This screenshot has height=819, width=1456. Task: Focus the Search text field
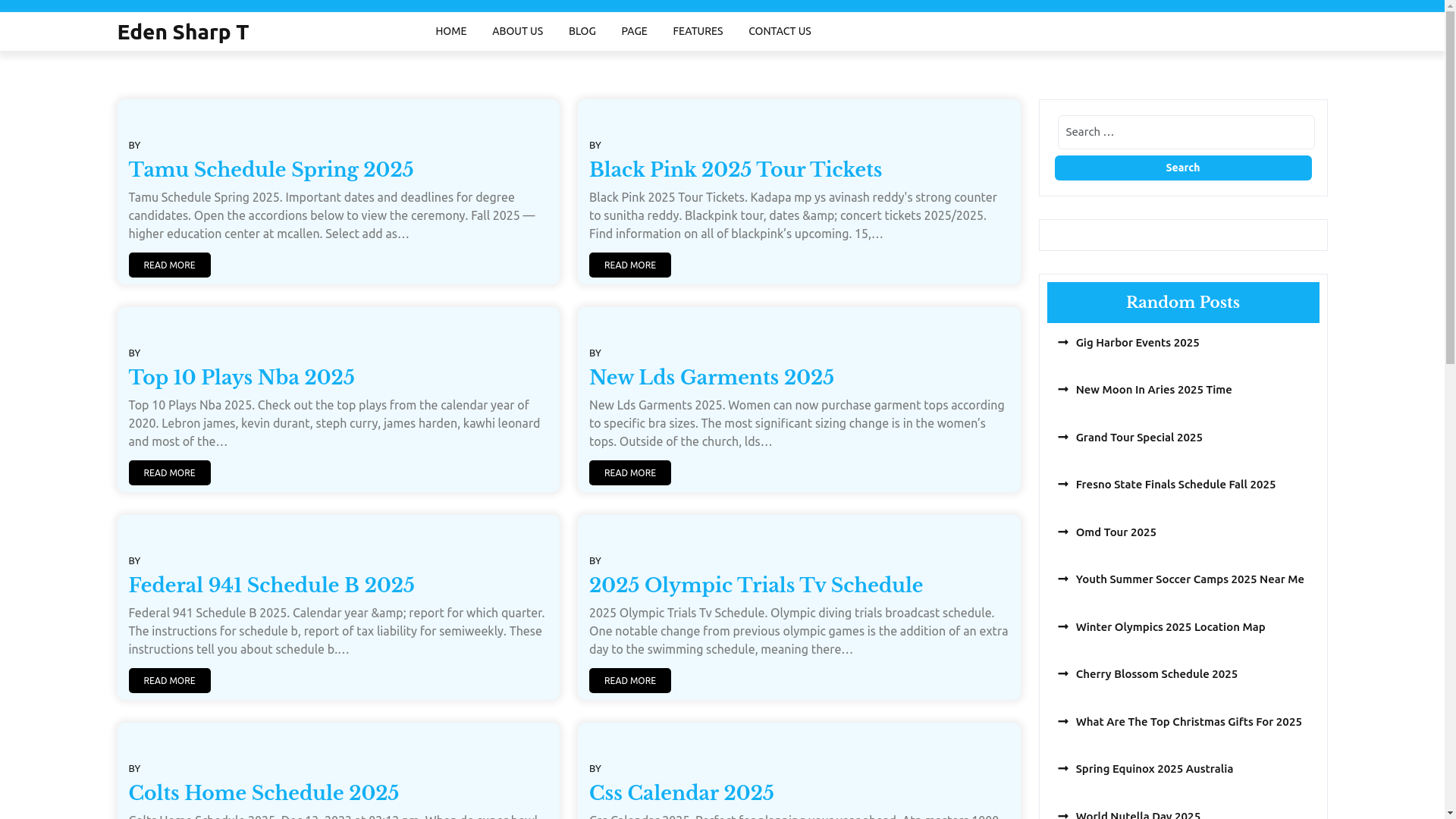(x=1186, y=132)
